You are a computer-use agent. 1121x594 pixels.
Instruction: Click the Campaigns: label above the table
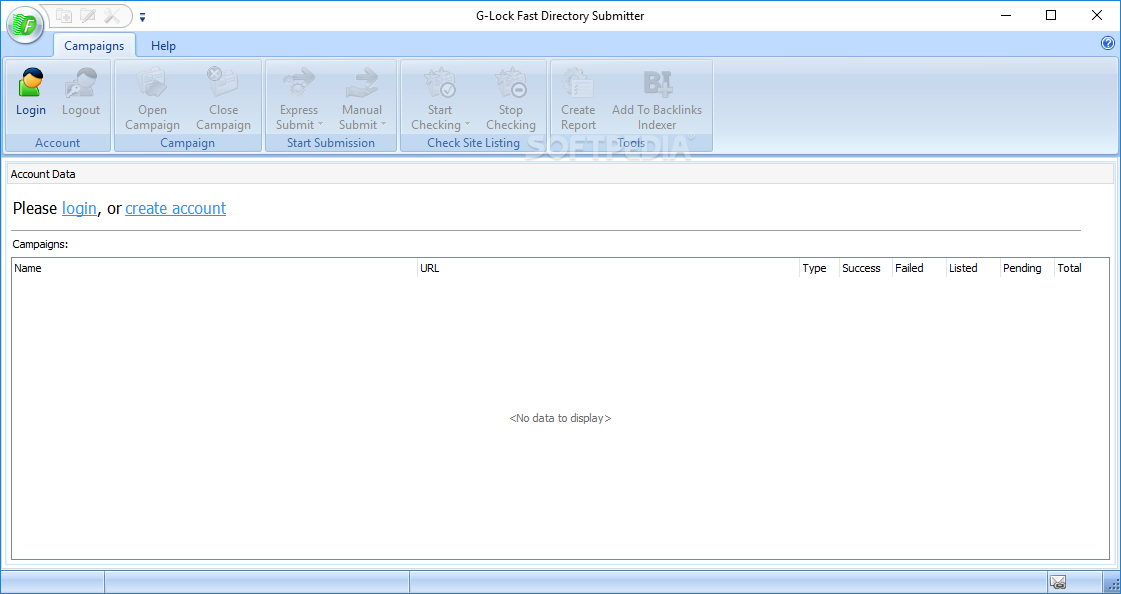pyautogui.click(x=40, y=244)
